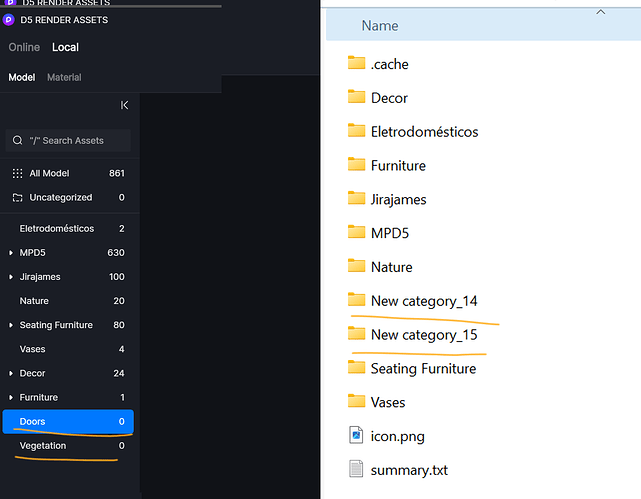Collapse the asset sidebar panel
The image size is (641, 499).
pyautogui.click(x=124, y=105)
